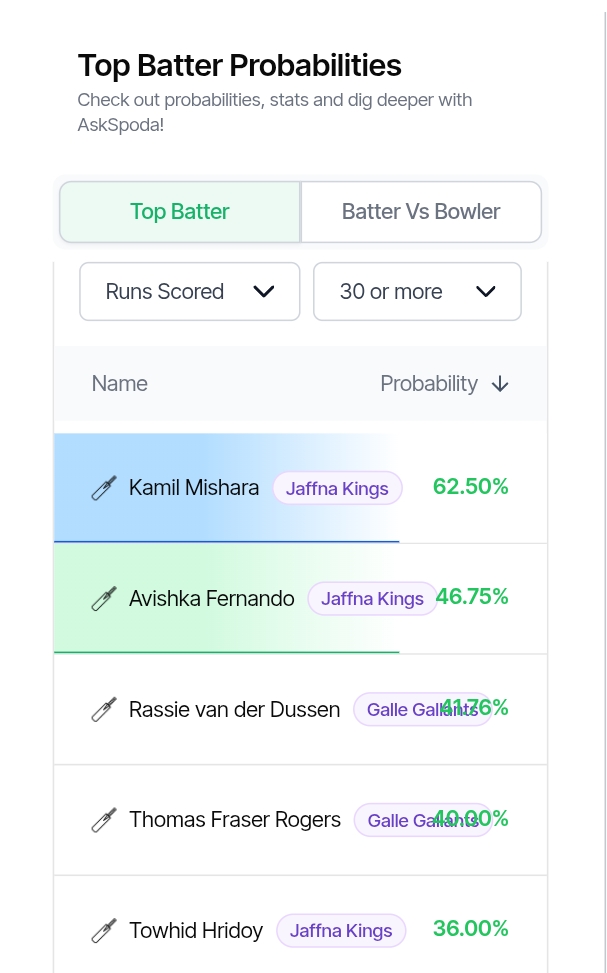Expand the 30 or more dropdown
Screen dimensions: 607x973
coord(417,292)
